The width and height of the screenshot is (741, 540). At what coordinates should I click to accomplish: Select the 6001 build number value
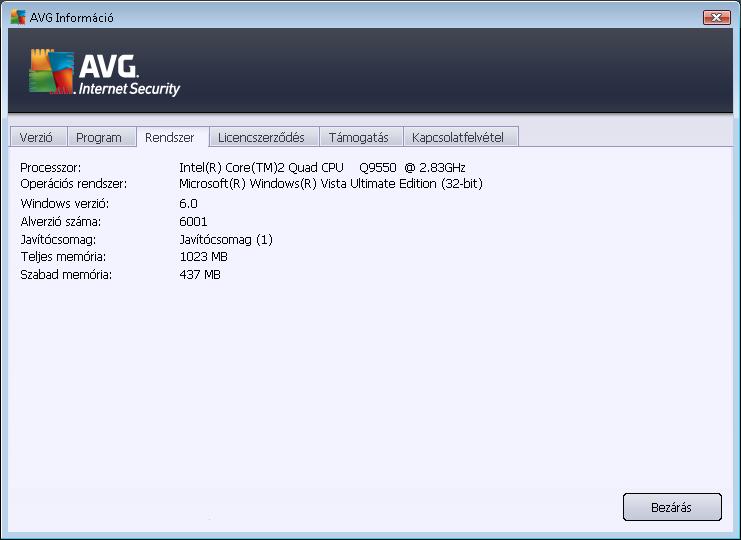pyautogui.click(x=193, y=222)
